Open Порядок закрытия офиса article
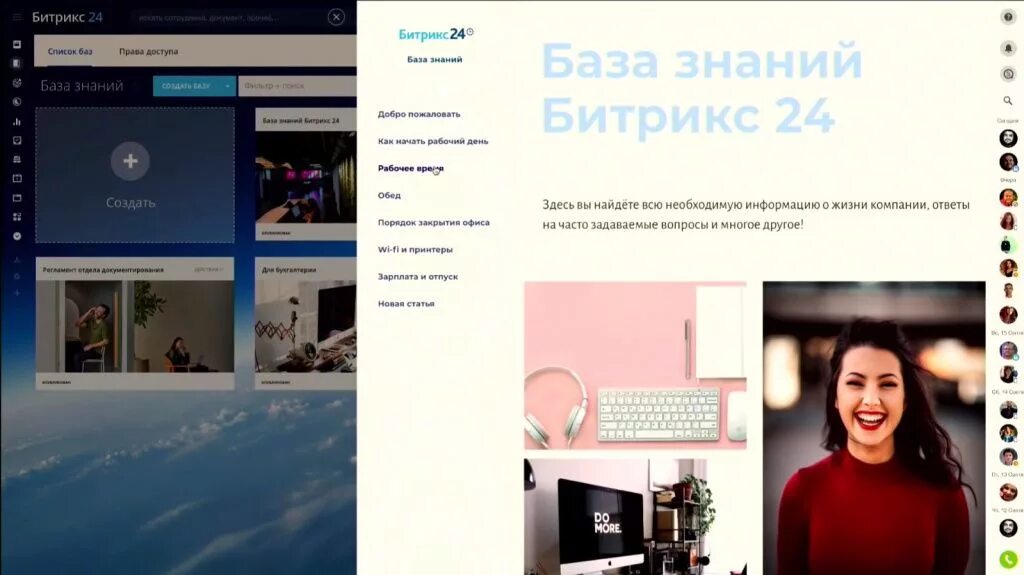This screenshot has width=1024, height=575. tap(434, 222)
